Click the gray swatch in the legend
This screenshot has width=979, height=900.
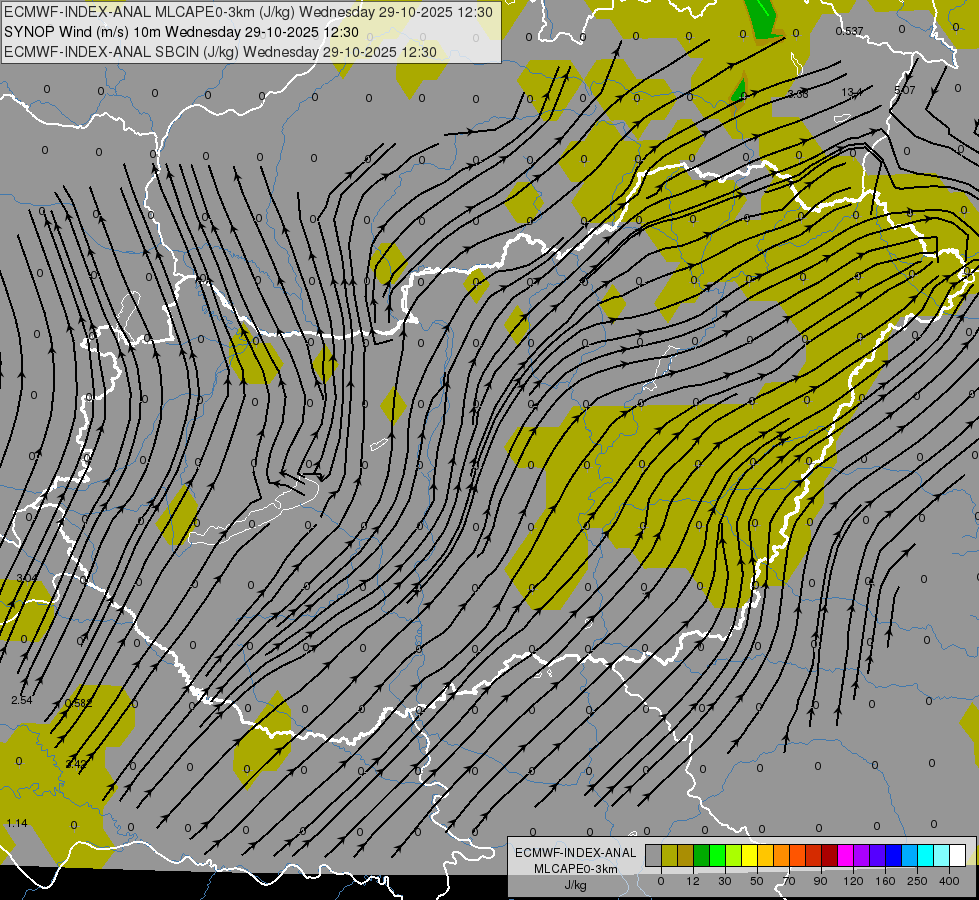pos(654,855)
